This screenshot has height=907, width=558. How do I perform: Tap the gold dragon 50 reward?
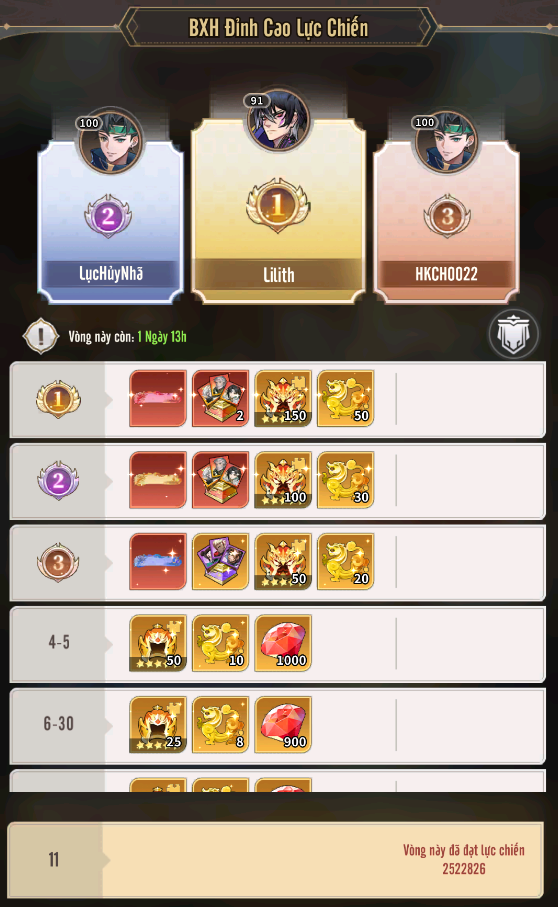(x=345, y=399)
